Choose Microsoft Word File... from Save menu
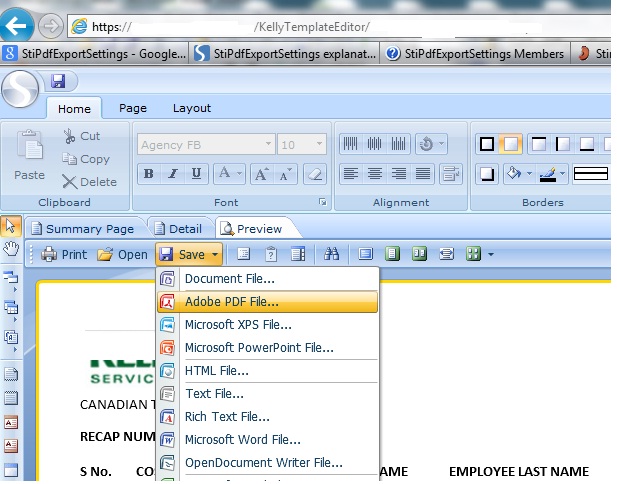The height and width of the screenshot is (484, 617). 268,440
